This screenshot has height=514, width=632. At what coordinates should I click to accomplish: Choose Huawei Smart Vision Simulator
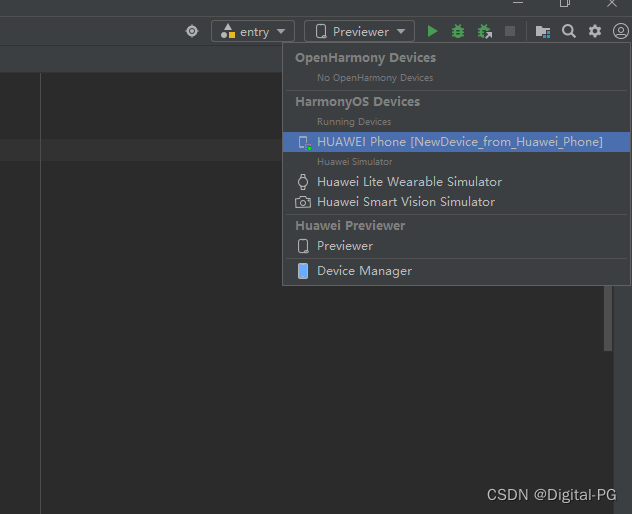(456, 202)
